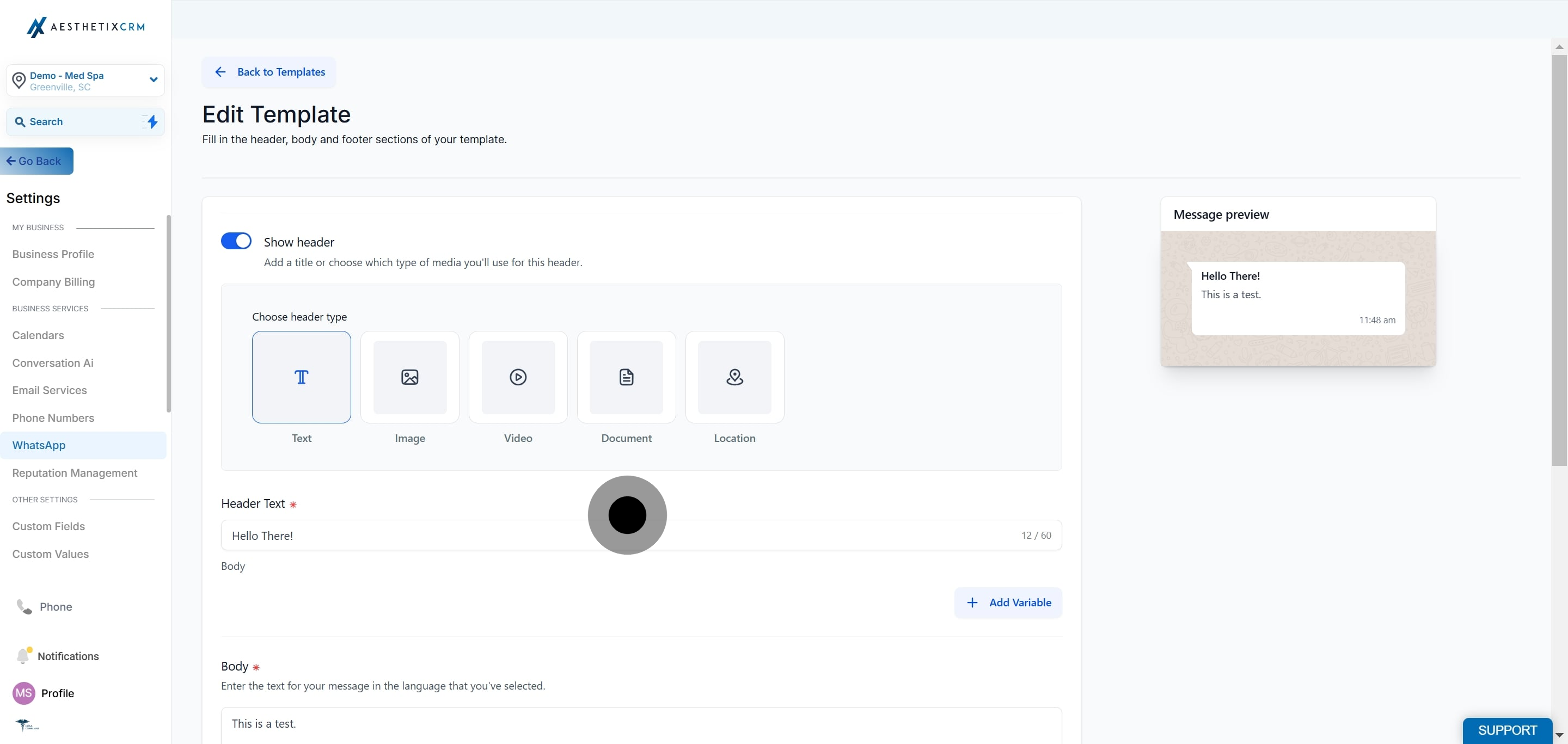Click Back to Templates button
The image size is (1568, 744).
(x=269, y=72)
